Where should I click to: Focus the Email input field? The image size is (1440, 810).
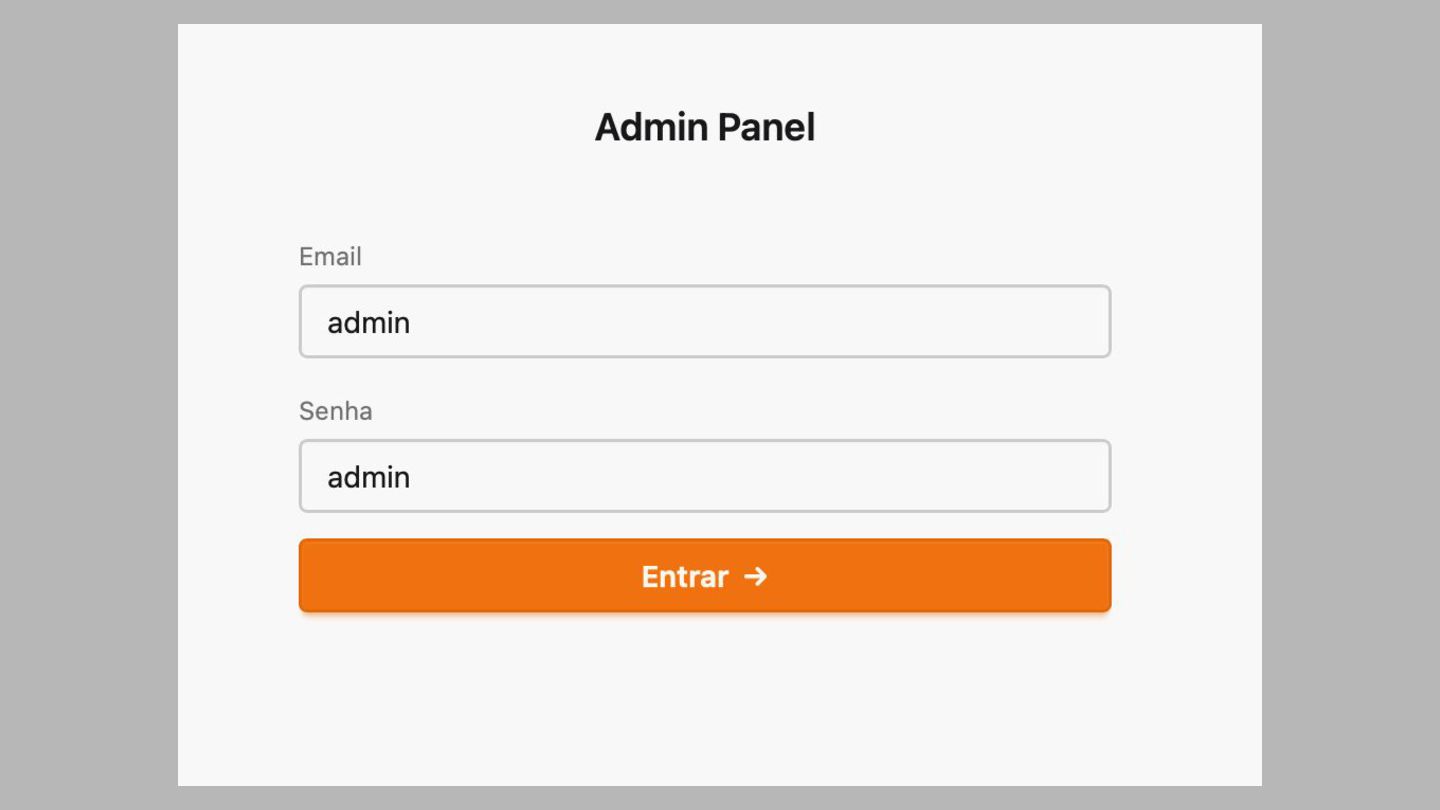click(704, 322)
